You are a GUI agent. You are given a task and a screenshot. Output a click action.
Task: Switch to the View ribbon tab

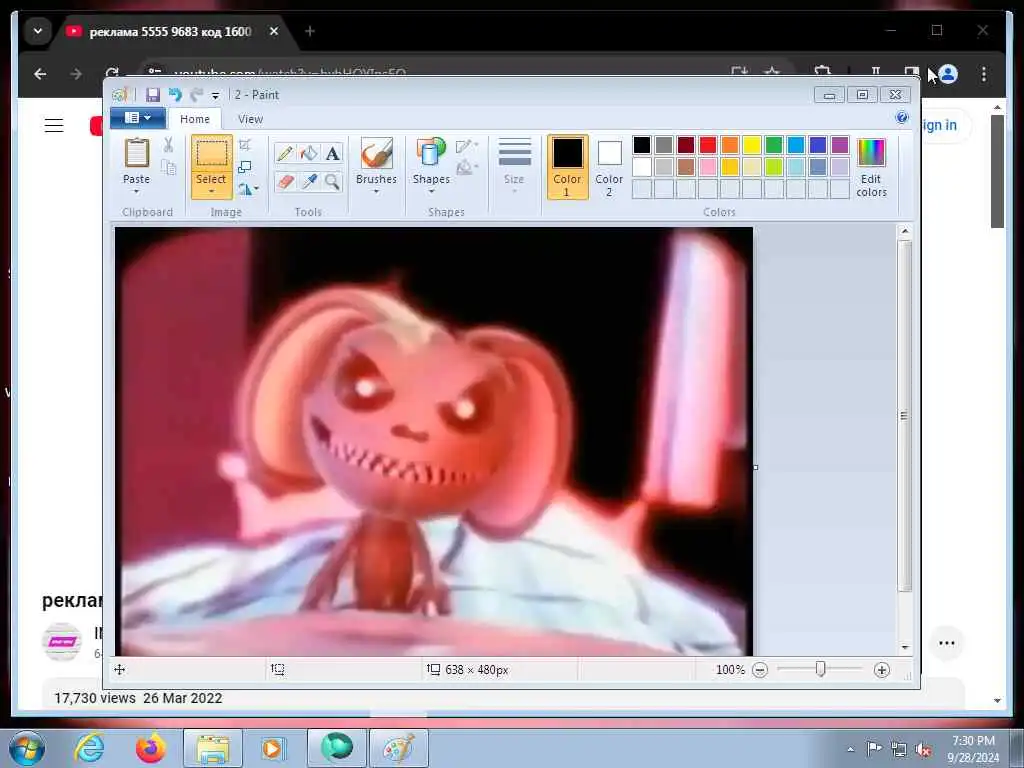(250, 119)
